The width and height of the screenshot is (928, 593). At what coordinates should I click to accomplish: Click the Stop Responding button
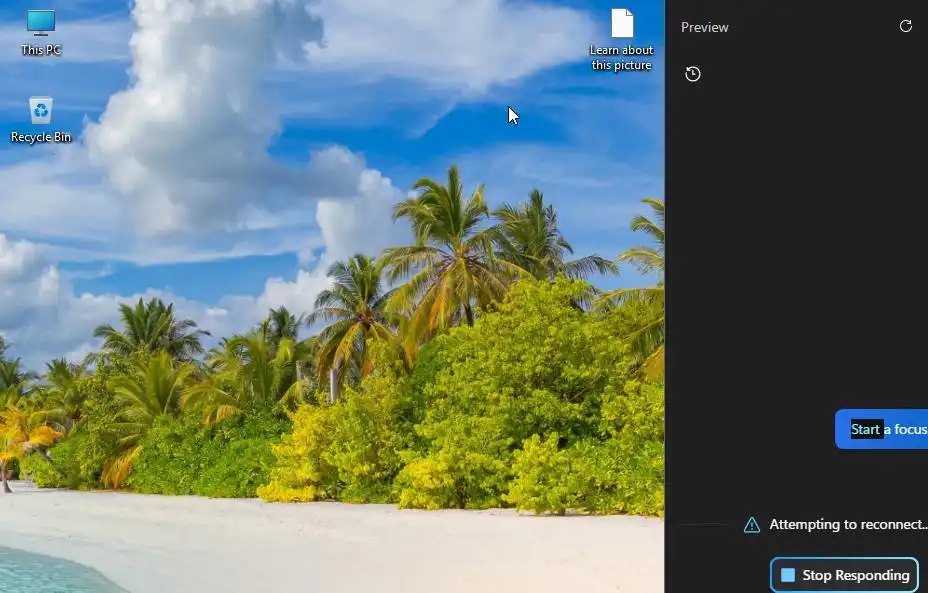click(x=845, y=575)
